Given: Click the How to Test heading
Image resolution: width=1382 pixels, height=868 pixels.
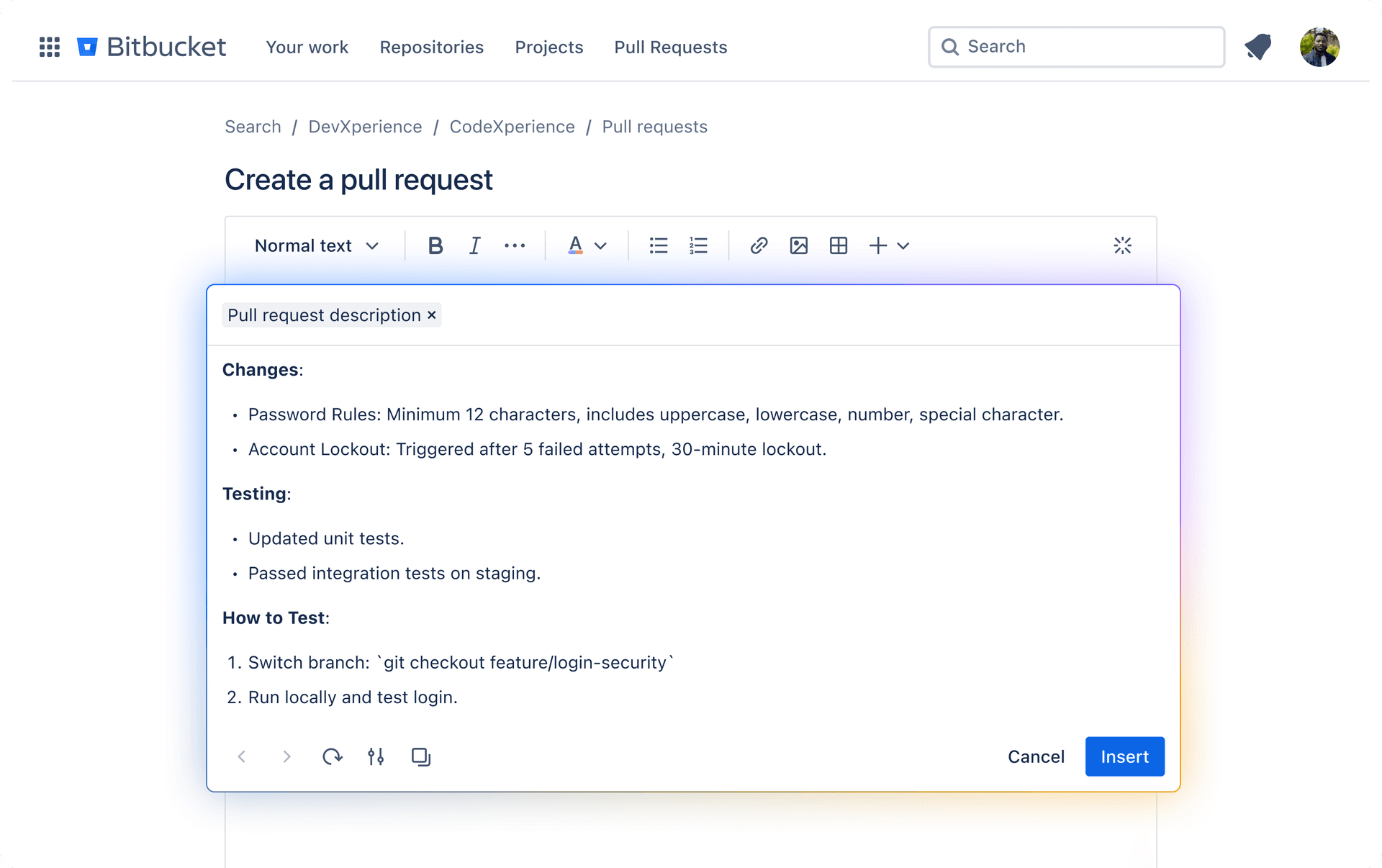Looking at the screenshot, I should pos(276,618).
